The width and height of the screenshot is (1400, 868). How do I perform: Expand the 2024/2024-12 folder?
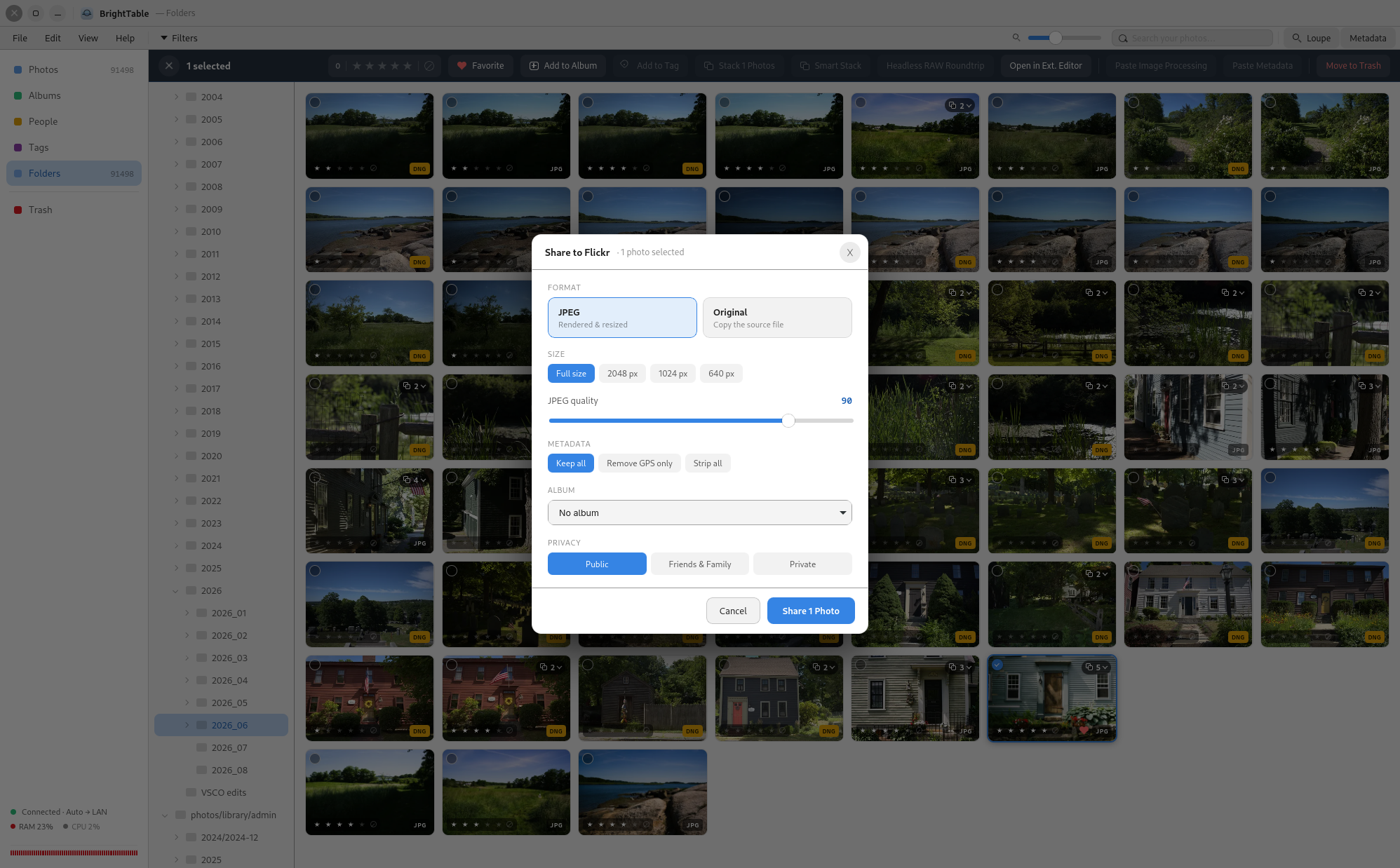[176, 837]
